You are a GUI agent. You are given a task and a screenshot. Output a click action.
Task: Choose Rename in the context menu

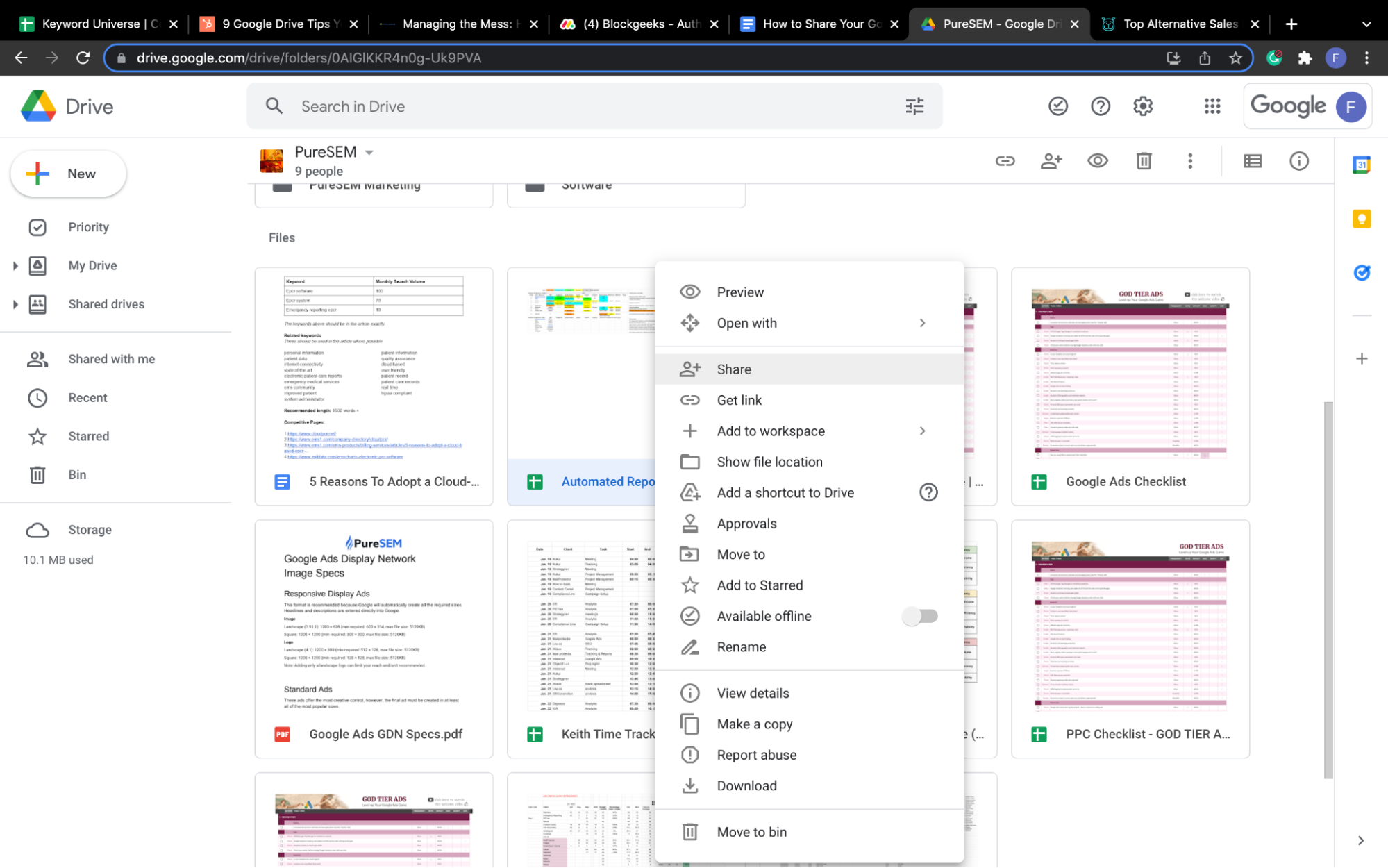coord(809,646)
